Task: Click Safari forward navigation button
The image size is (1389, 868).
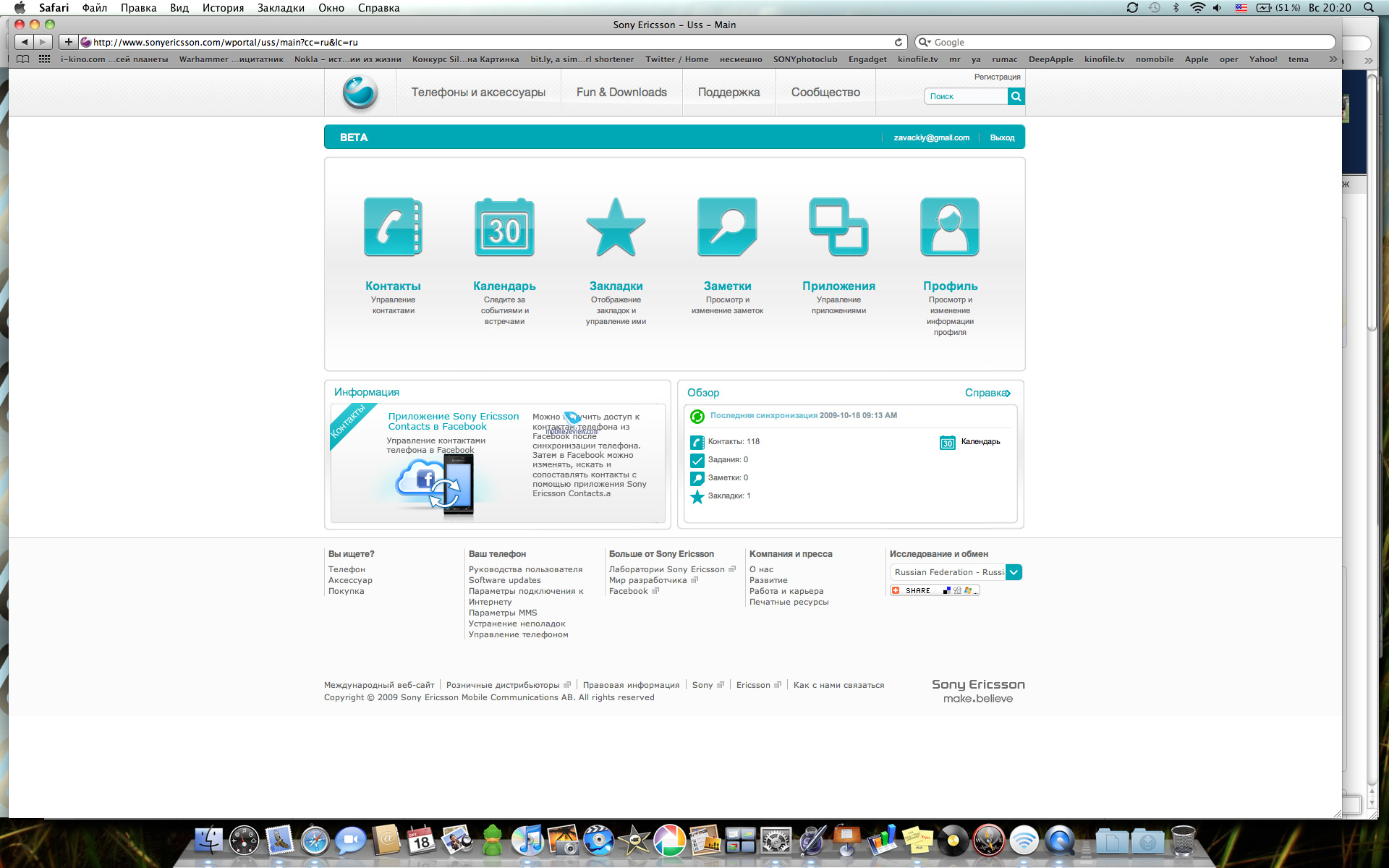Action: (x=43, y=42)
